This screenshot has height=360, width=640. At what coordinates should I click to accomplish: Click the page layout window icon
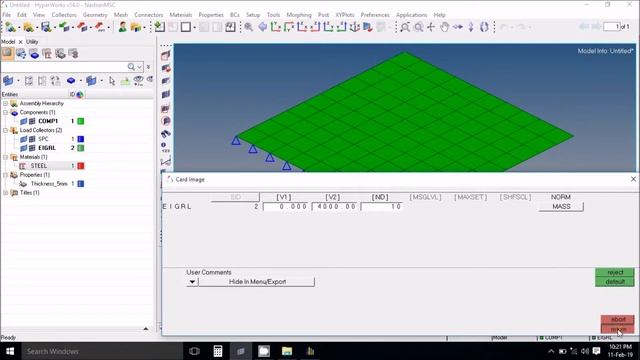[186, 27]
